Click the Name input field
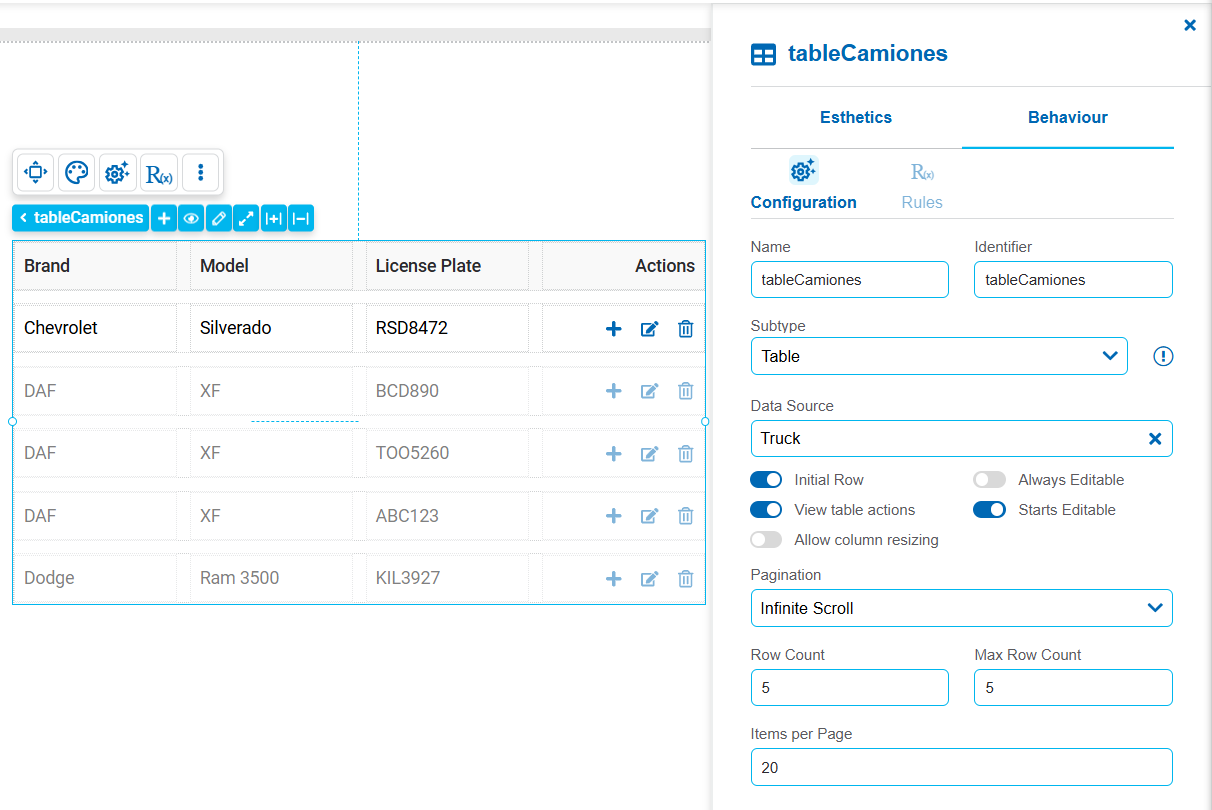1212x810 pixels. (x=850, y=280)
